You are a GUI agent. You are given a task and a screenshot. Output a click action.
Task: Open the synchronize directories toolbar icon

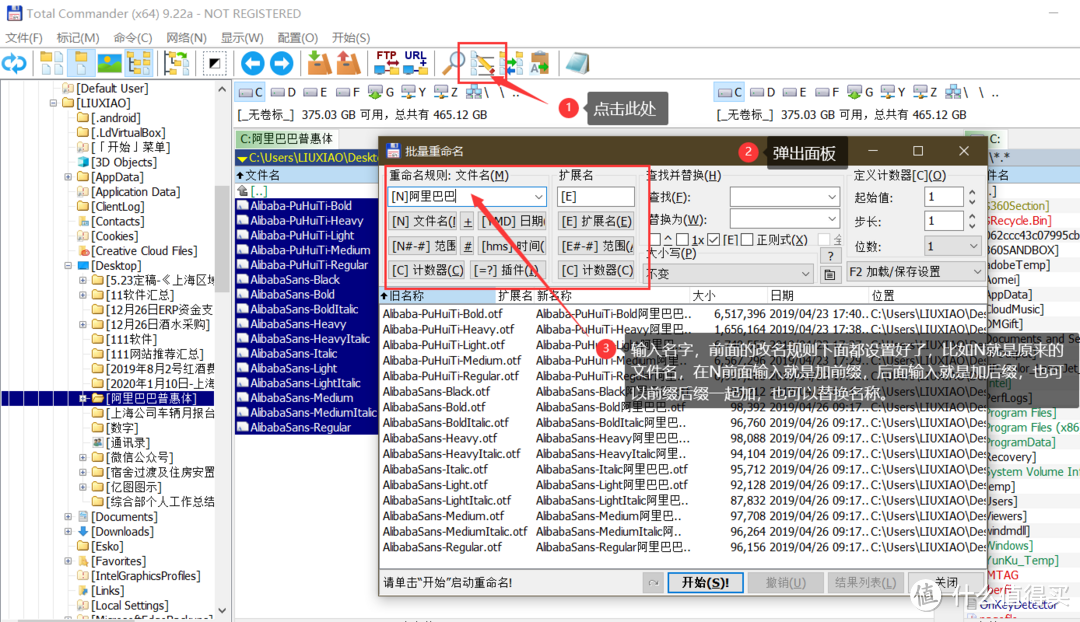click(512, 63)
